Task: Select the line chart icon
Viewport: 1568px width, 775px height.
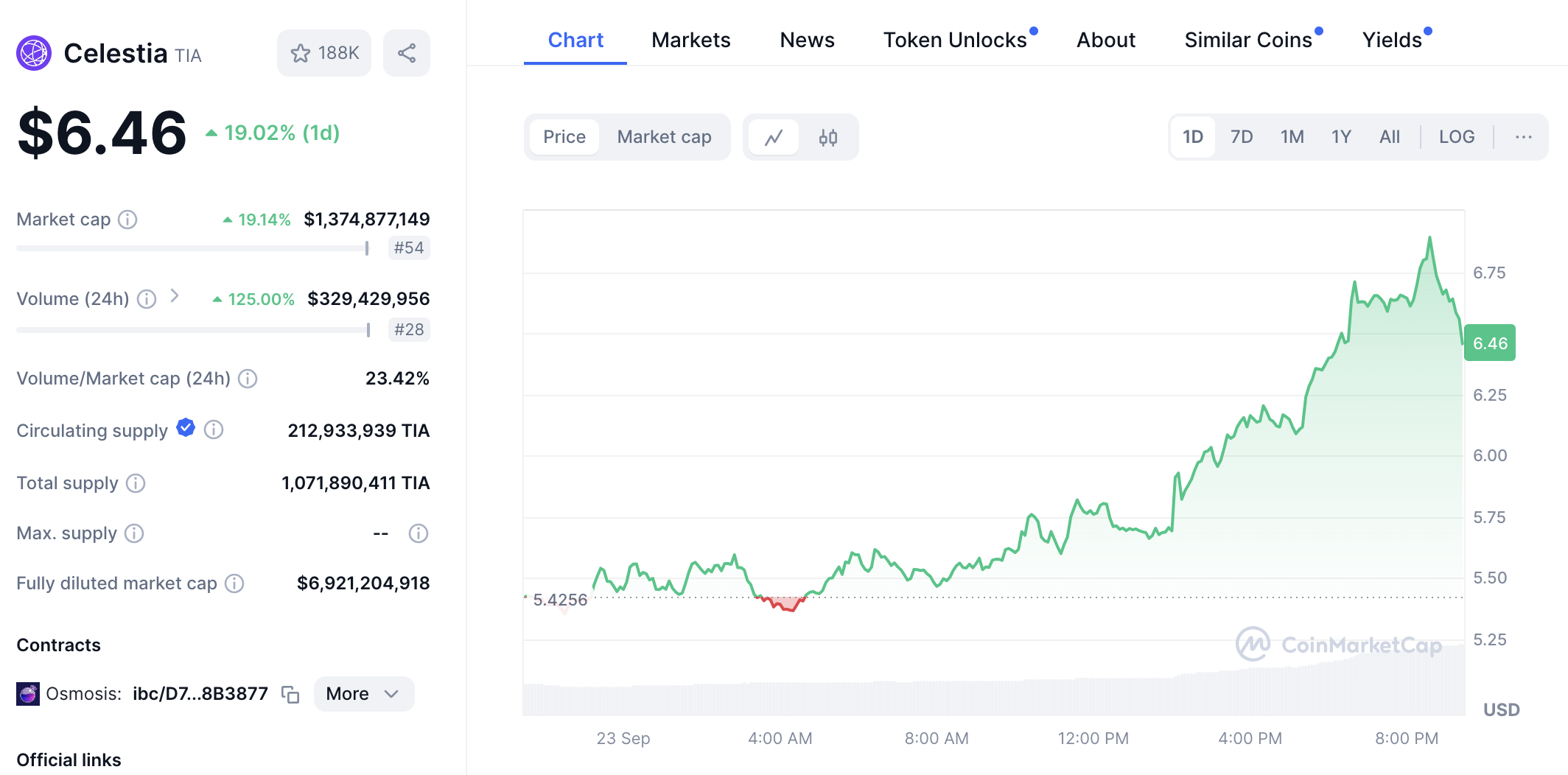Action: (x=774, y=137)
